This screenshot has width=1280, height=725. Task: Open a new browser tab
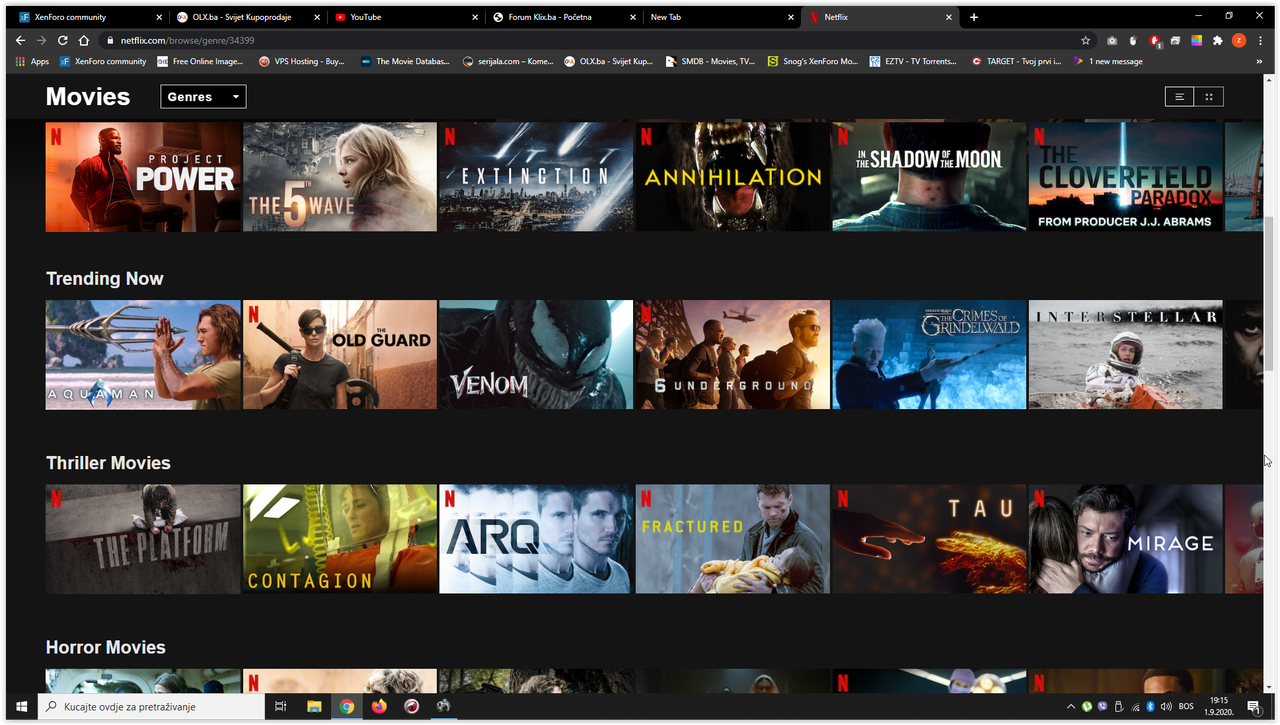(x=974, y=17)
